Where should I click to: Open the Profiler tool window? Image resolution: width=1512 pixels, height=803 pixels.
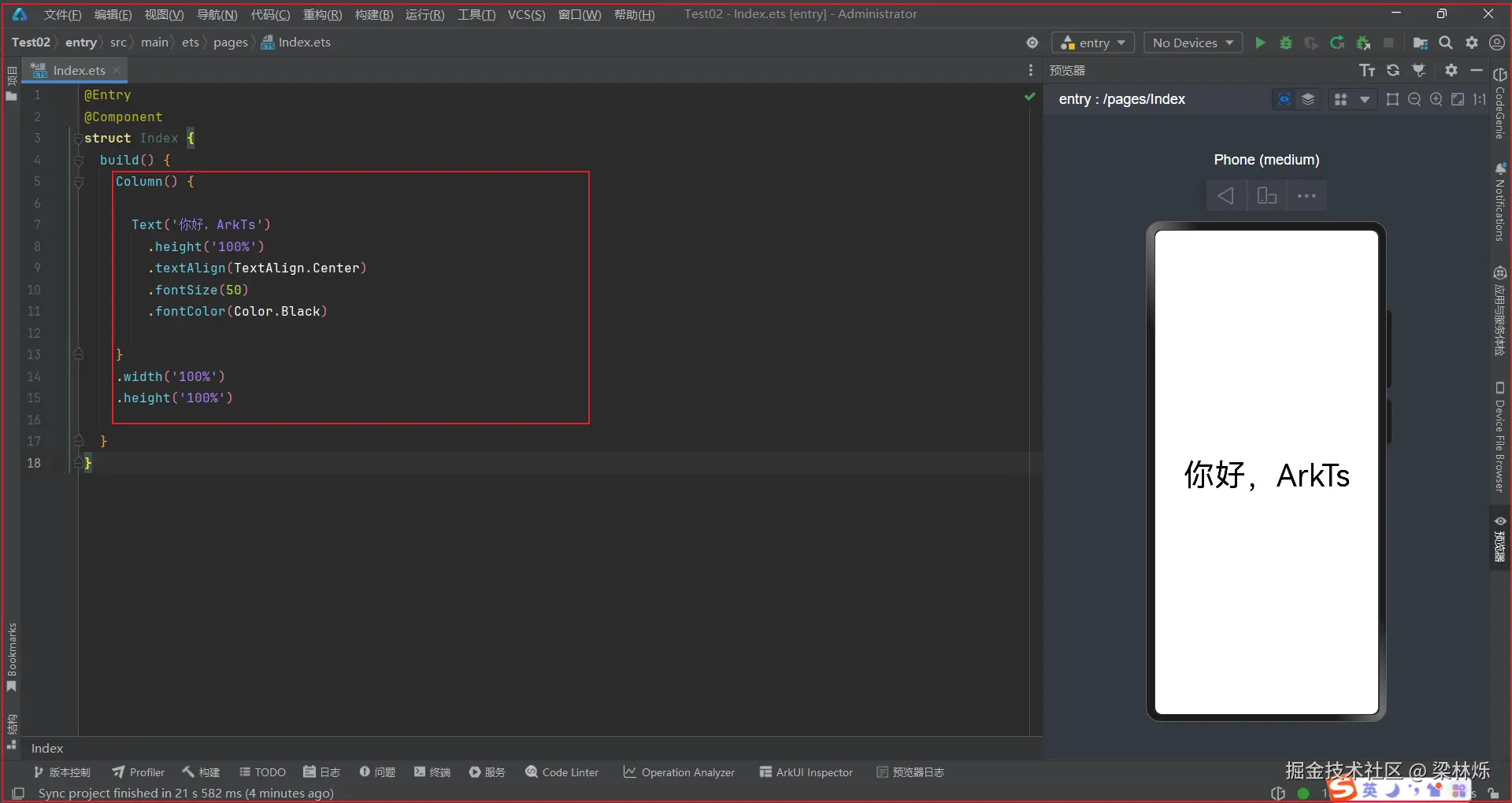point(139,772)
